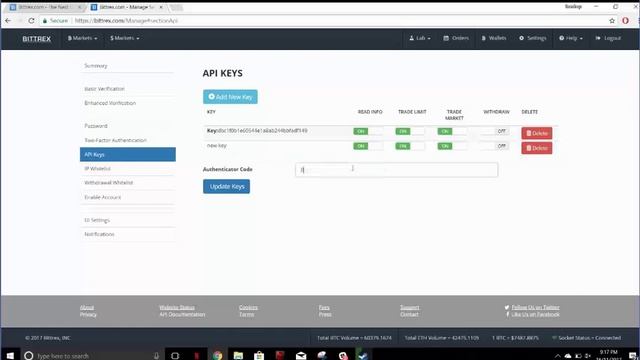Toggle Withdraw for the first key

(494, 131)
